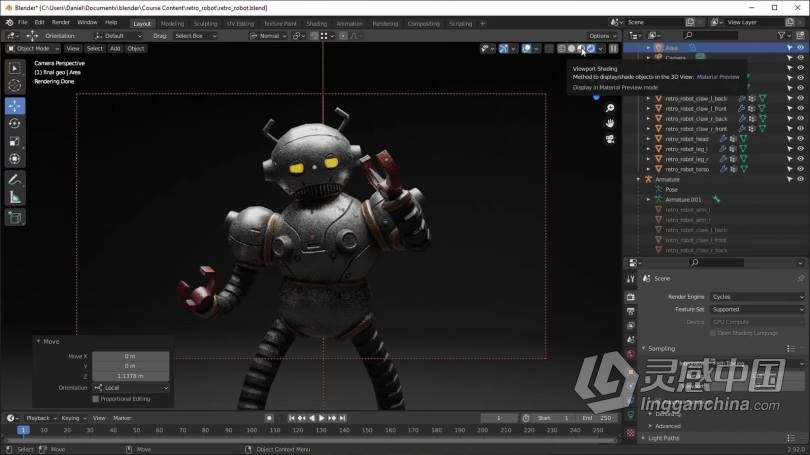The image size is (810, 455).
Task: Hide retro_robot_head with its eye icon
Action: click(800, 139)
